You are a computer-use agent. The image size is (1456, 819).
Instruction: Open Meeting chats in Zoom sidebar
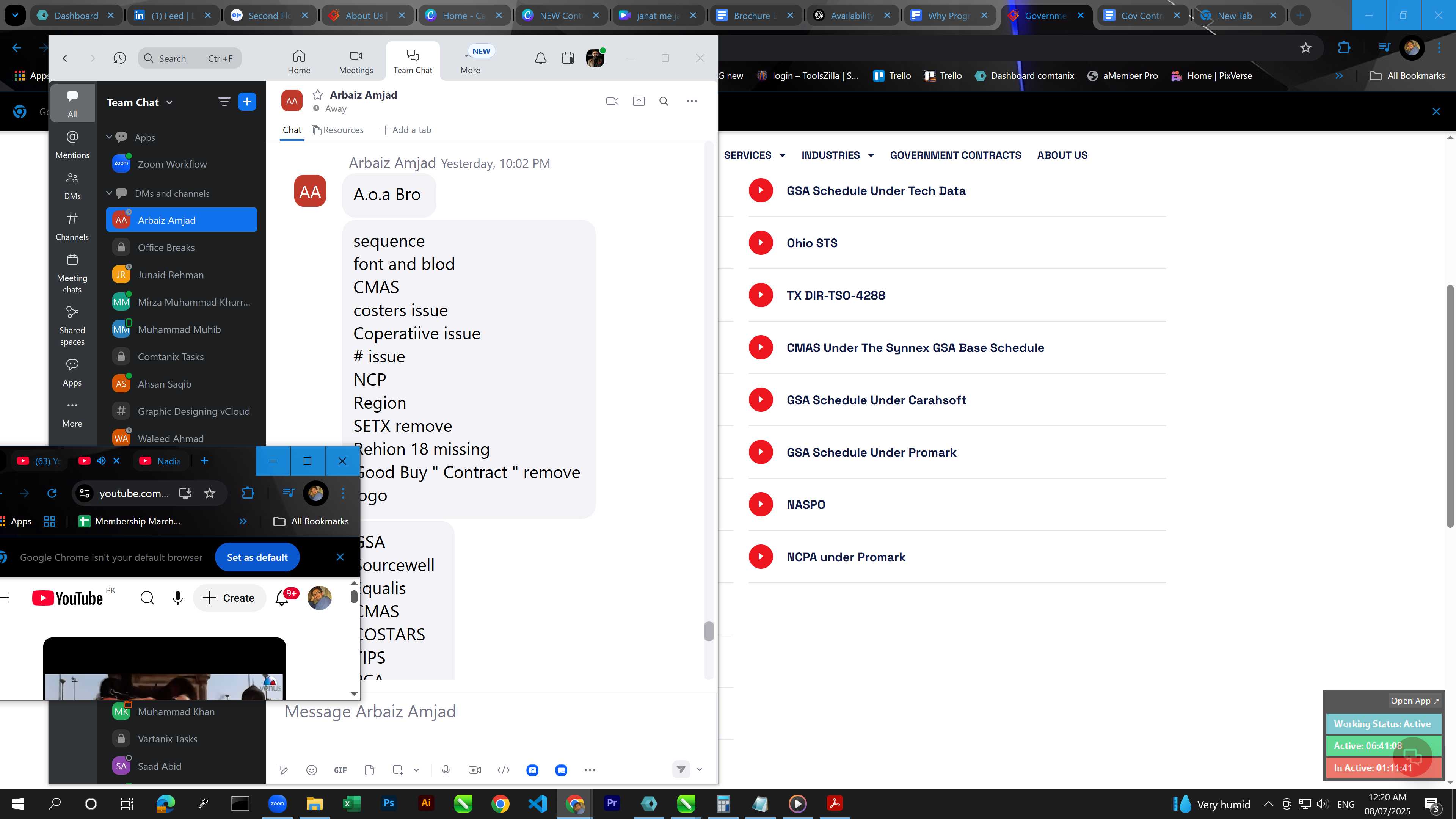72,273
